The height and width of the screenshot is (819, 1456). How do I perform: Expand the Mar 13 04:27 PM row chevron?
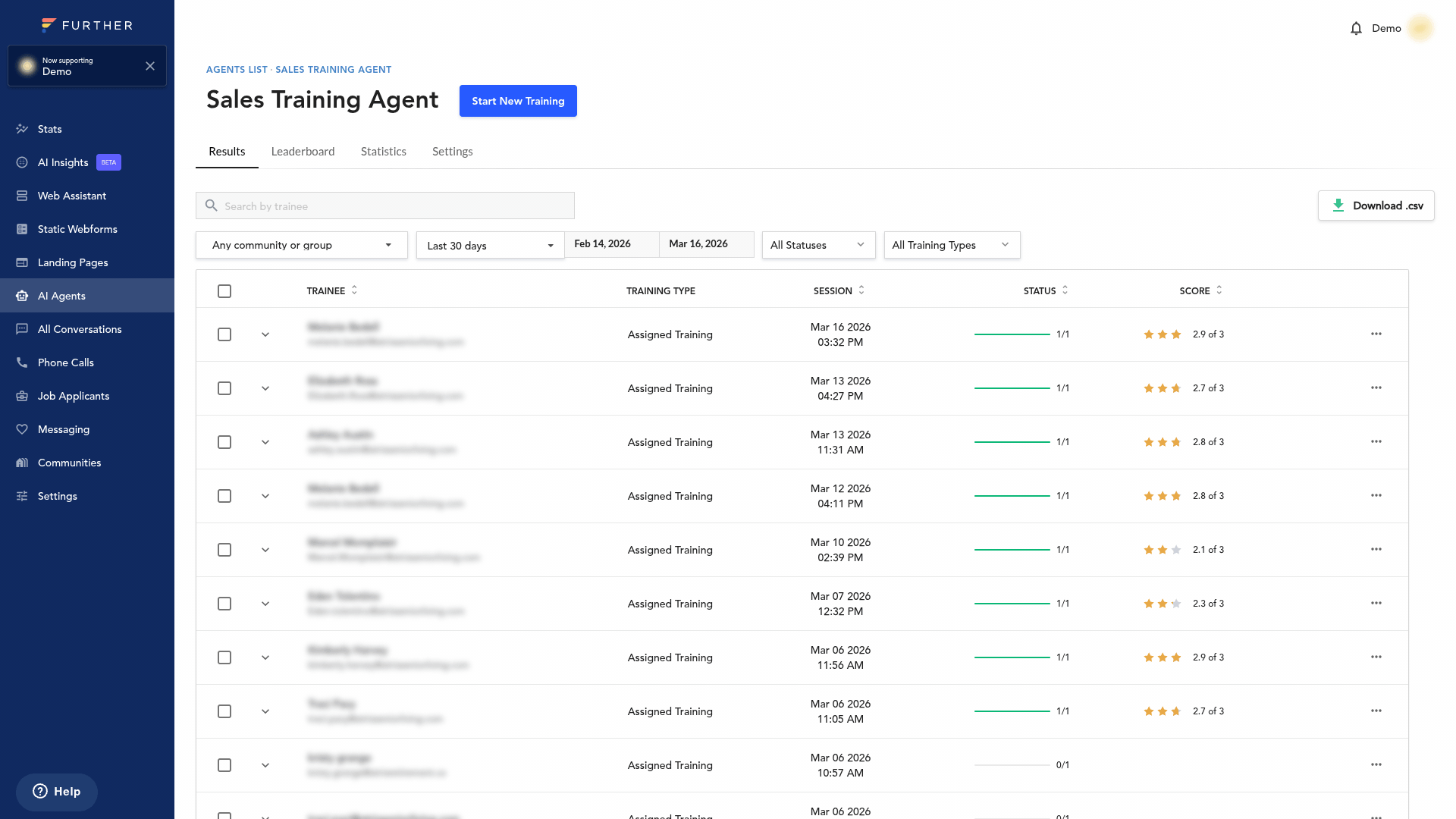pos(265,388)
